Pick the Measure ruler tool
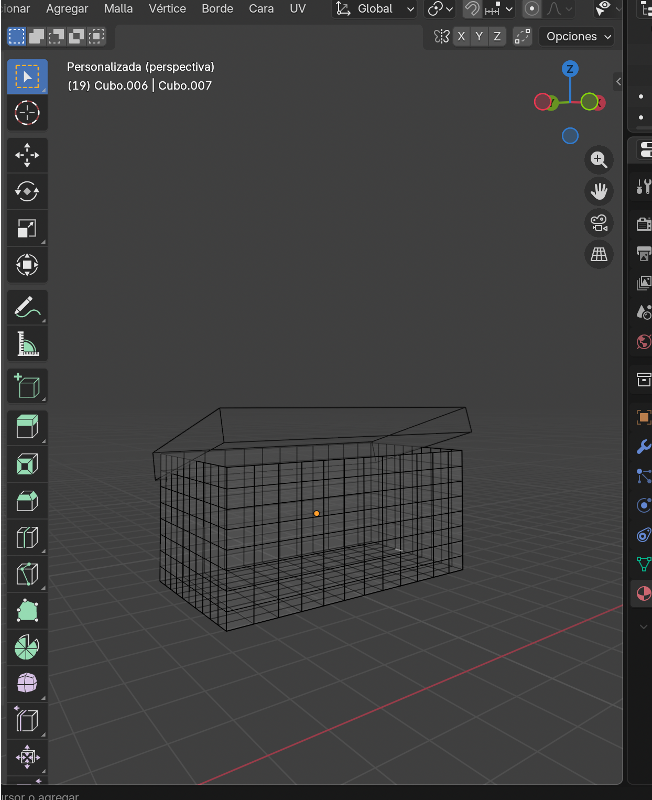The width and height of the screenshot is (652, 800). pos(27,345)
